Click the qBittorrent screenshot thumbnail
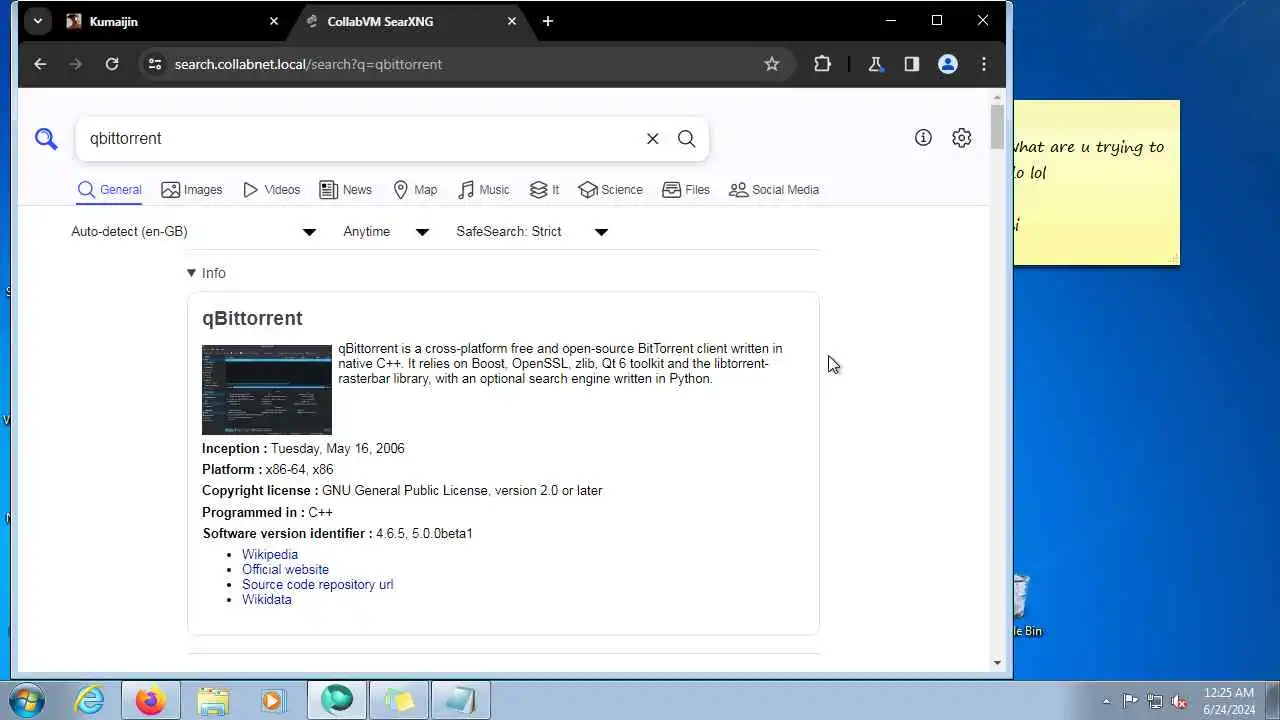1280x720 pixels. point(267,390)
